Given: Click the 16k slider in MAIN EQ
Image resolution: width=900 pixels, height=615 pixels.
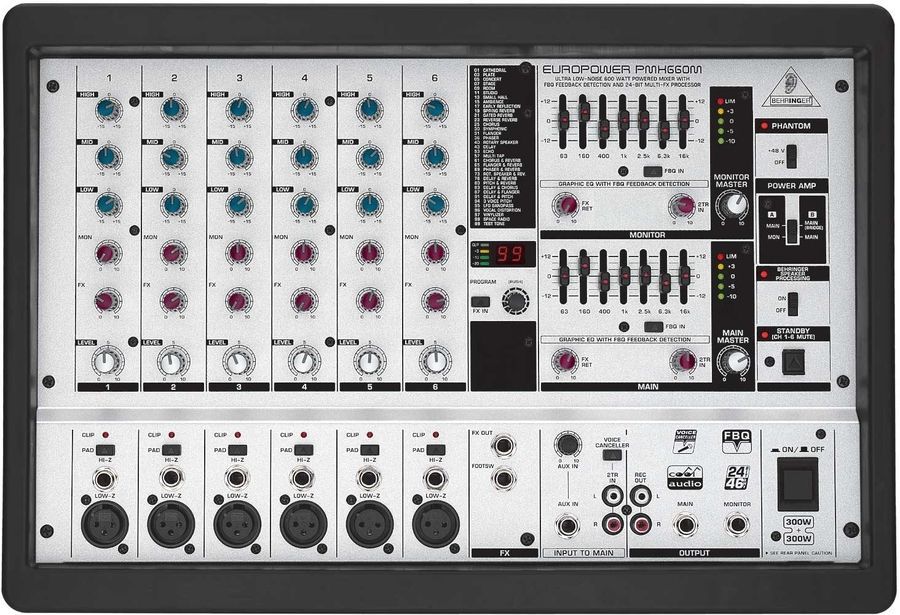Looking at the screenshot, I should [684, 277].
